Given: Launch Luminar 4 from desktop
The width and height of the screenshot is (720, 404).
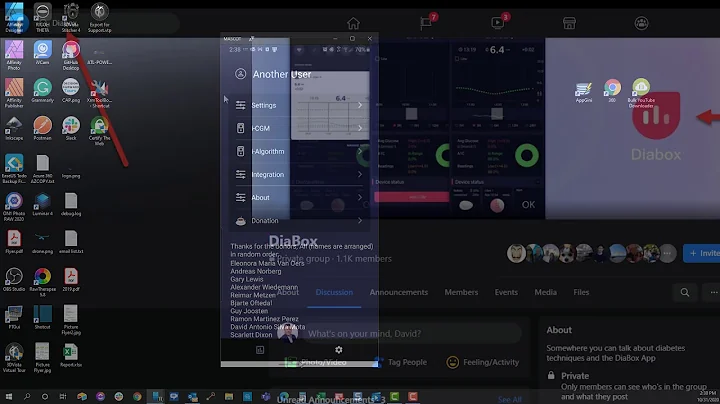Looking at the screenshot, I should 42,204.
